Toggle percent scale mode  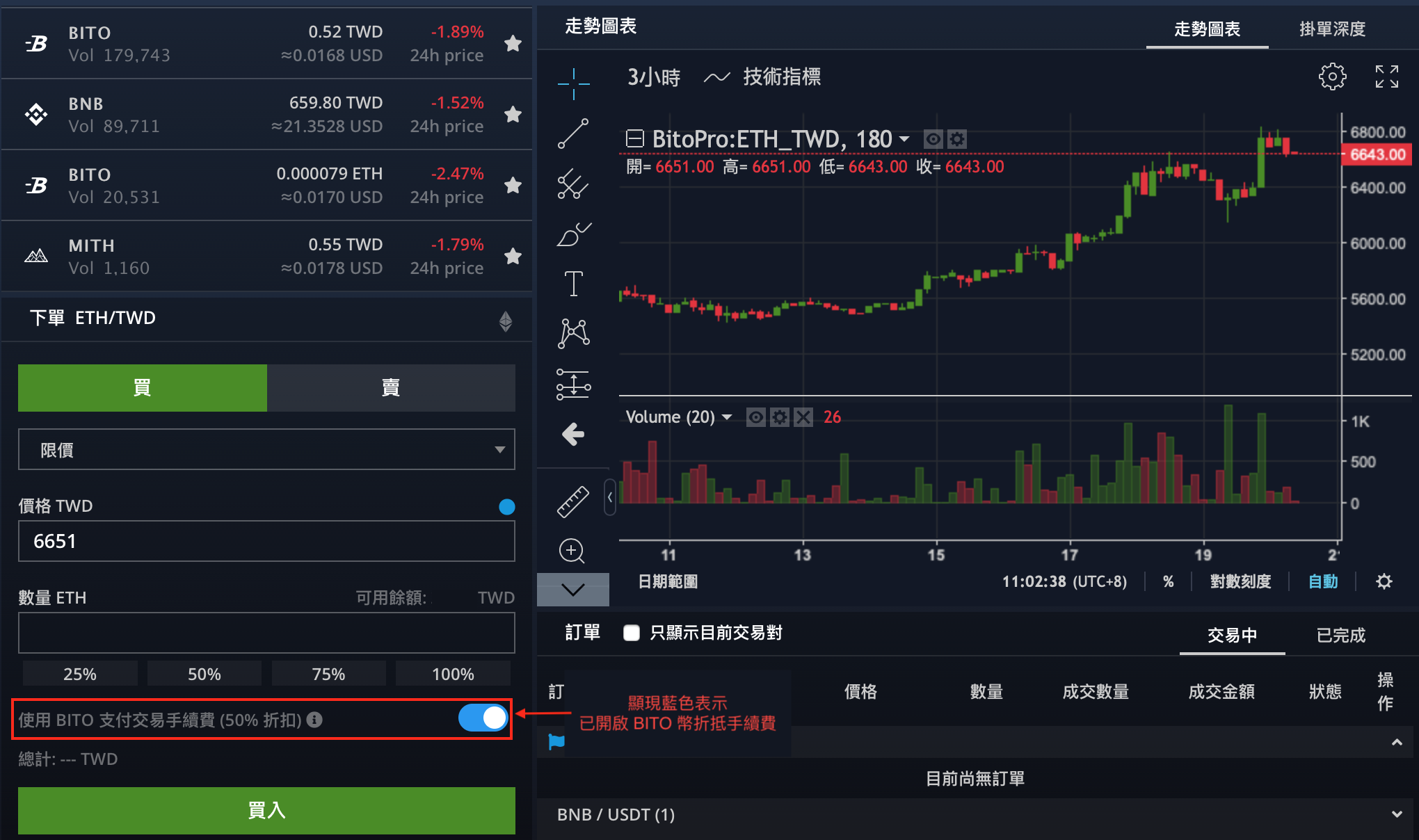(x=1169, y=581)
